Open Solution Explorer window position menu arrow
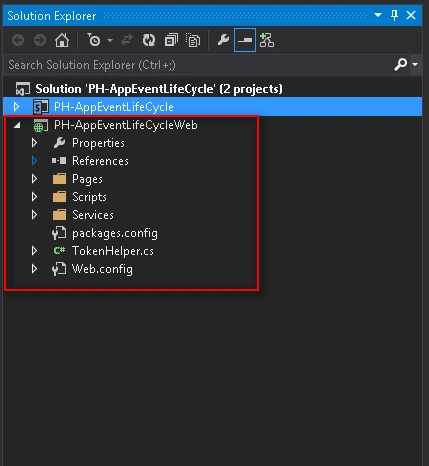Screen dimensions: 429x466 [378, 15]
